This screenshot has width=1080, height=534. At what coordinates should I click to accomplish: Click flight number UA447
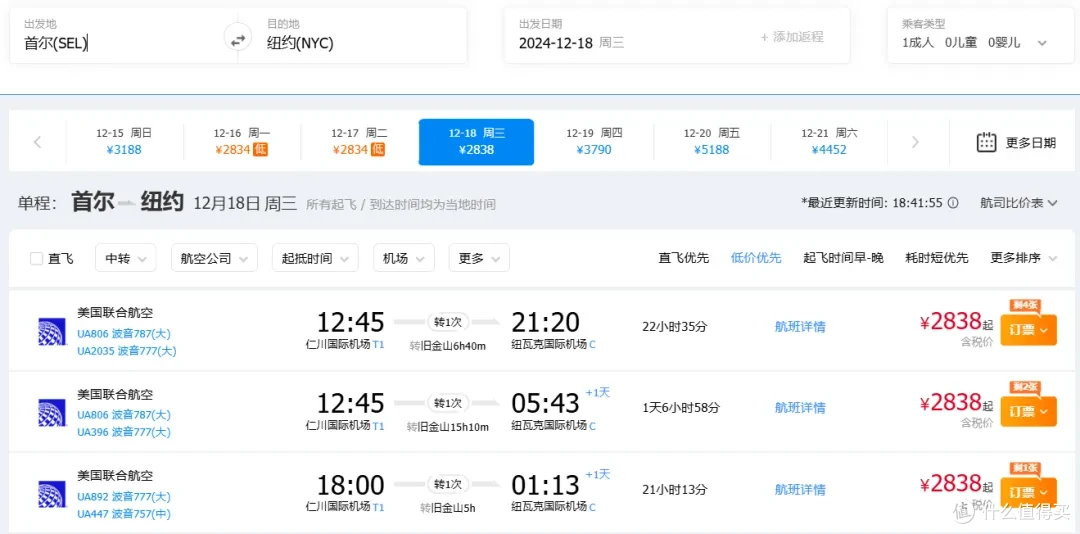(x=92, y=514)
